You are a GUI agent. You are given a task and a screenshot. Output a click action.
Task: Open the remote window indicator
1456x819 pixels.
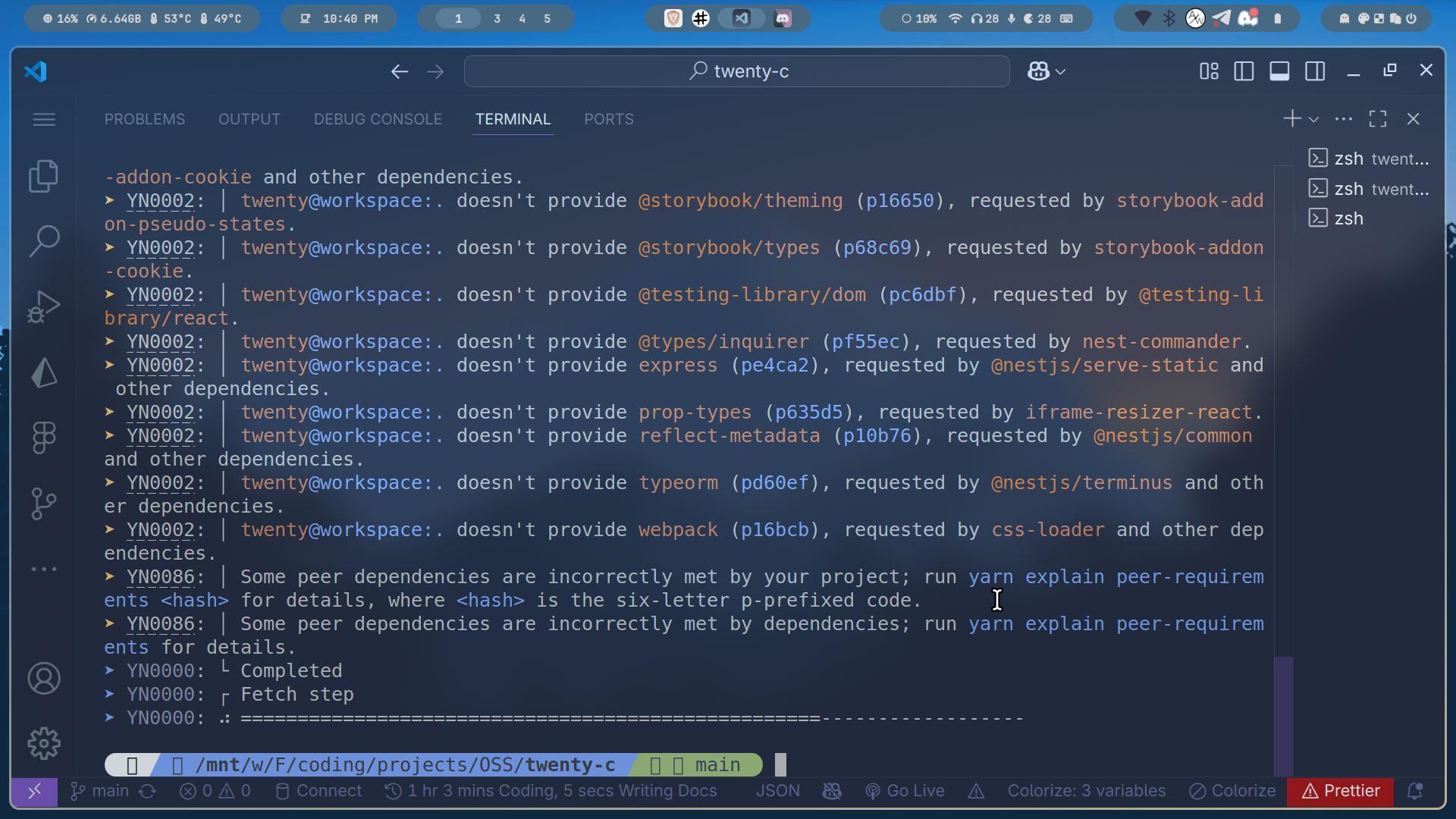tap(34, 791)
